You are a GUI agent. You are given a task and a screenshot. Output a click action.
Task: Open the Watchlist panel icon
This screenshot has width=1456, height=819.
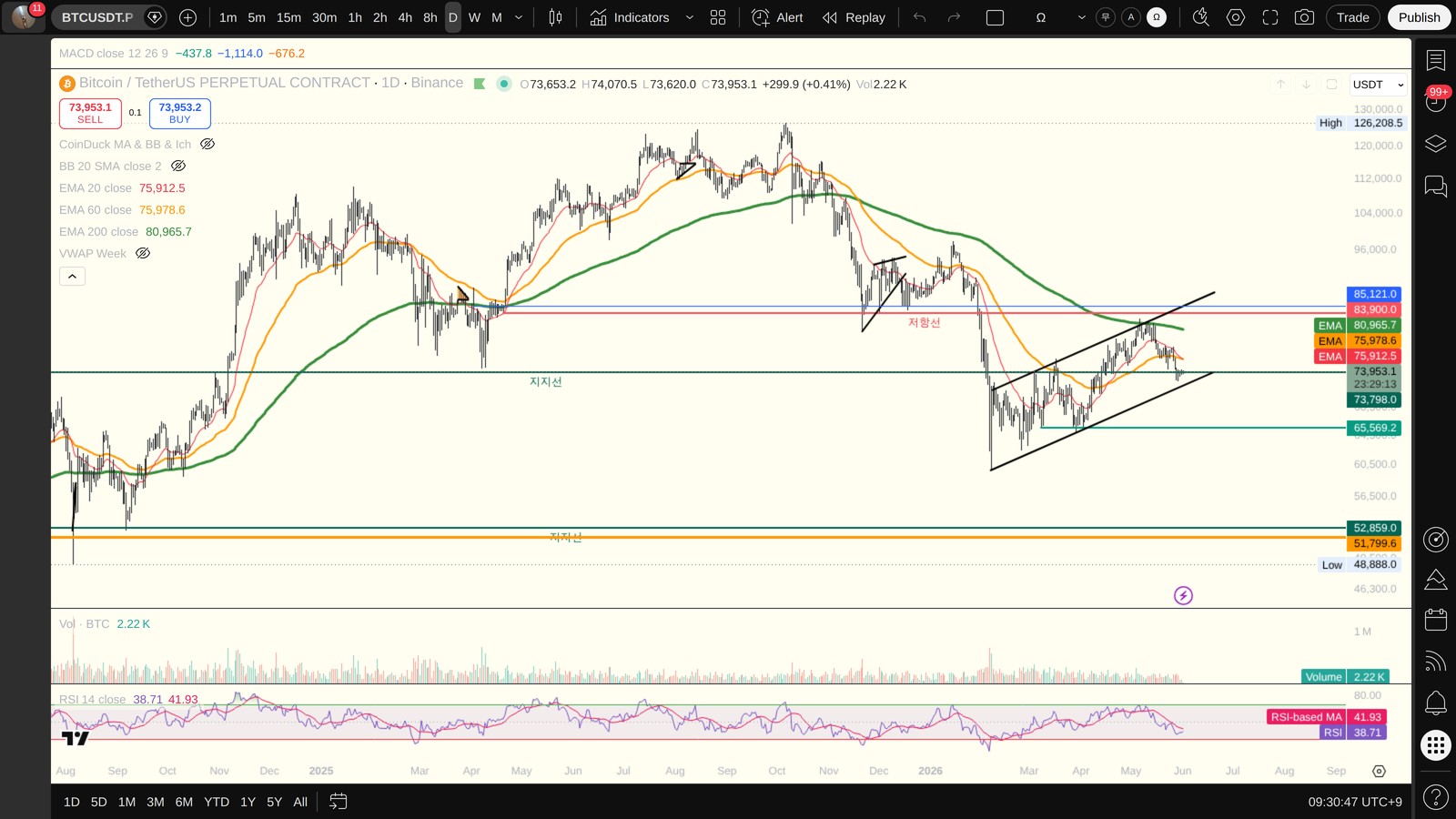coord(1435,60)
